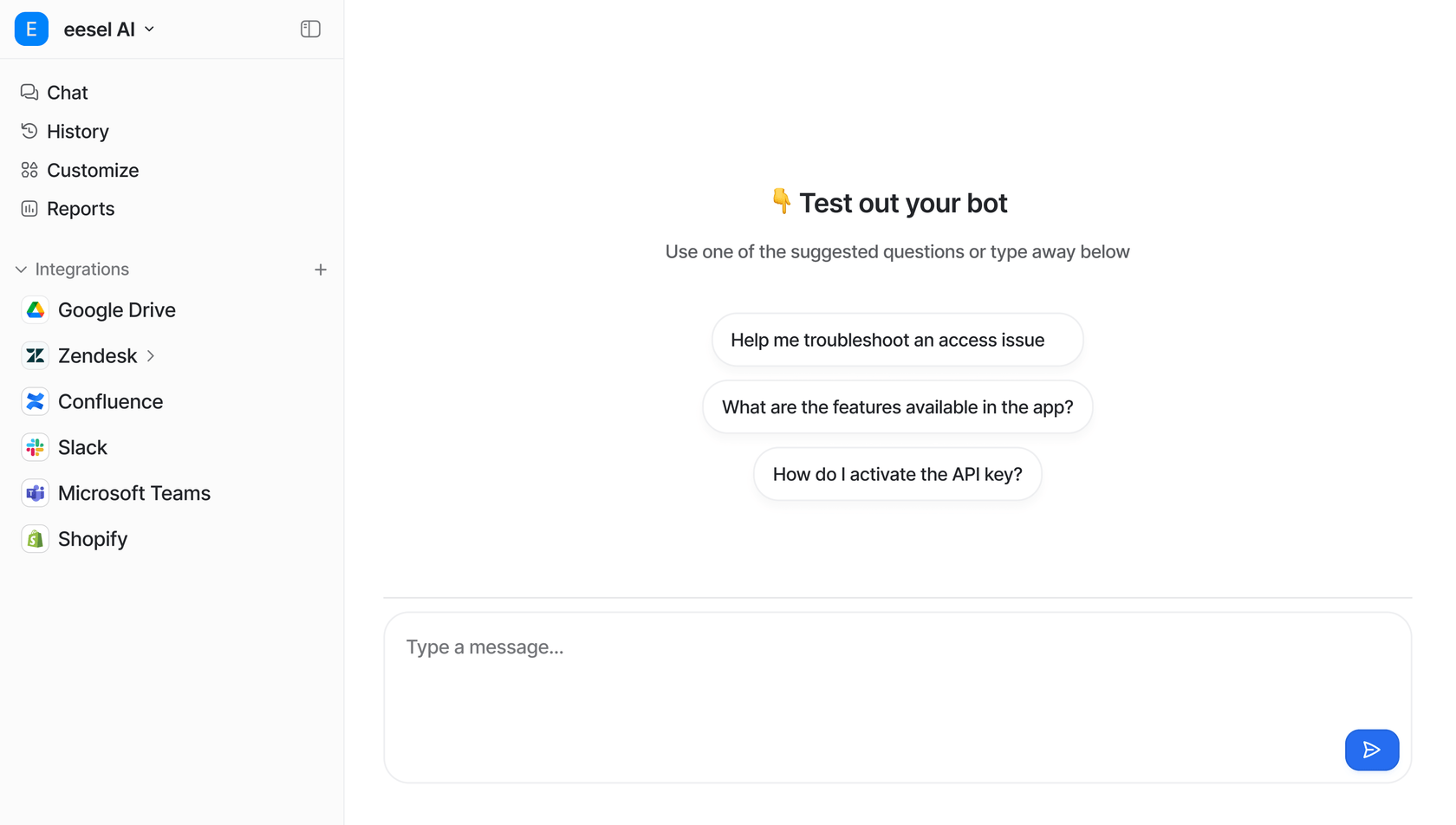Pick the app features suggested question
Image resolution: width=1456 pixels, height=825 pixels.
(897, 407)
